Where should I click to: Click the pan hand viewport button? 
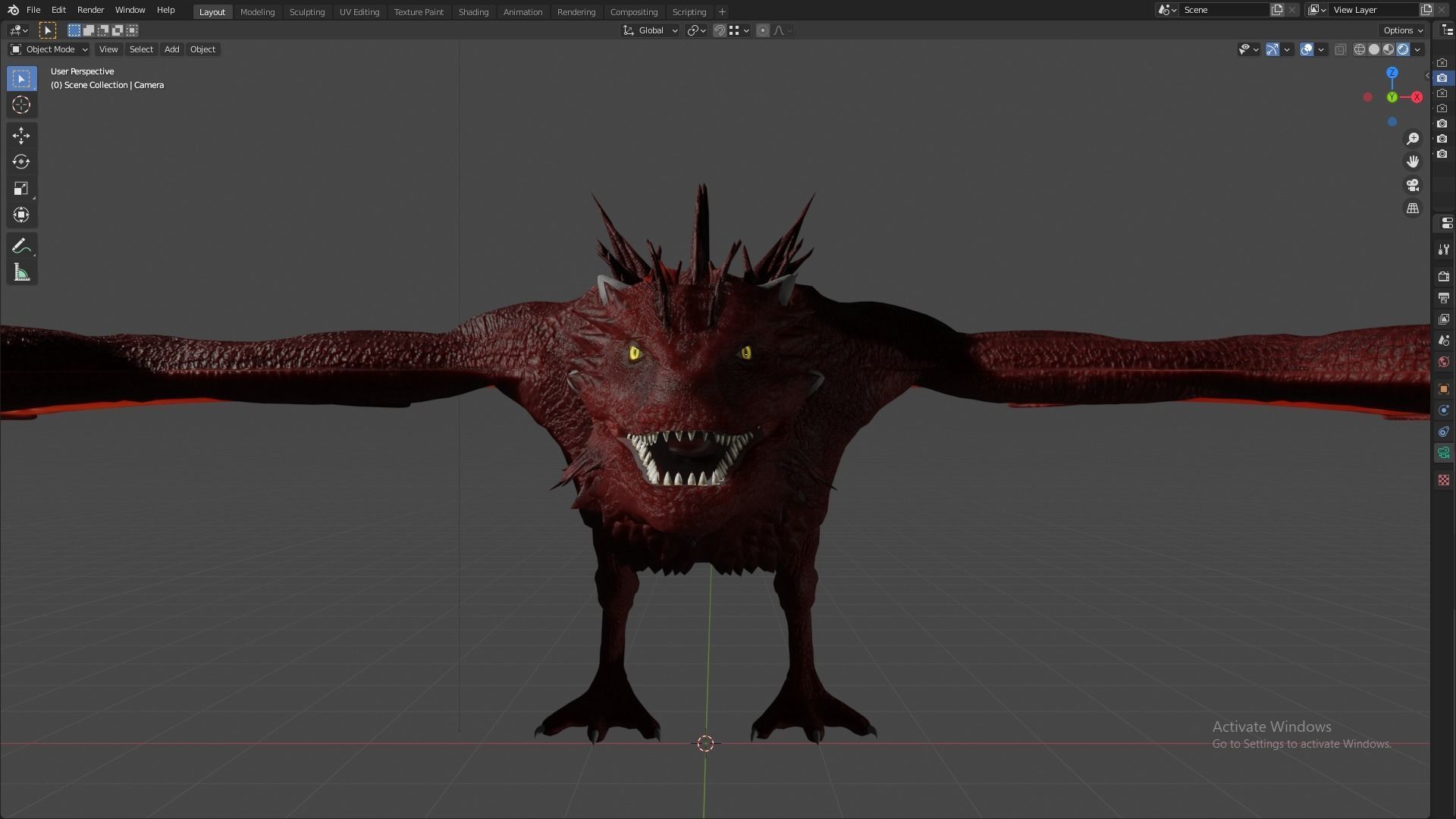click(1413, 162)
